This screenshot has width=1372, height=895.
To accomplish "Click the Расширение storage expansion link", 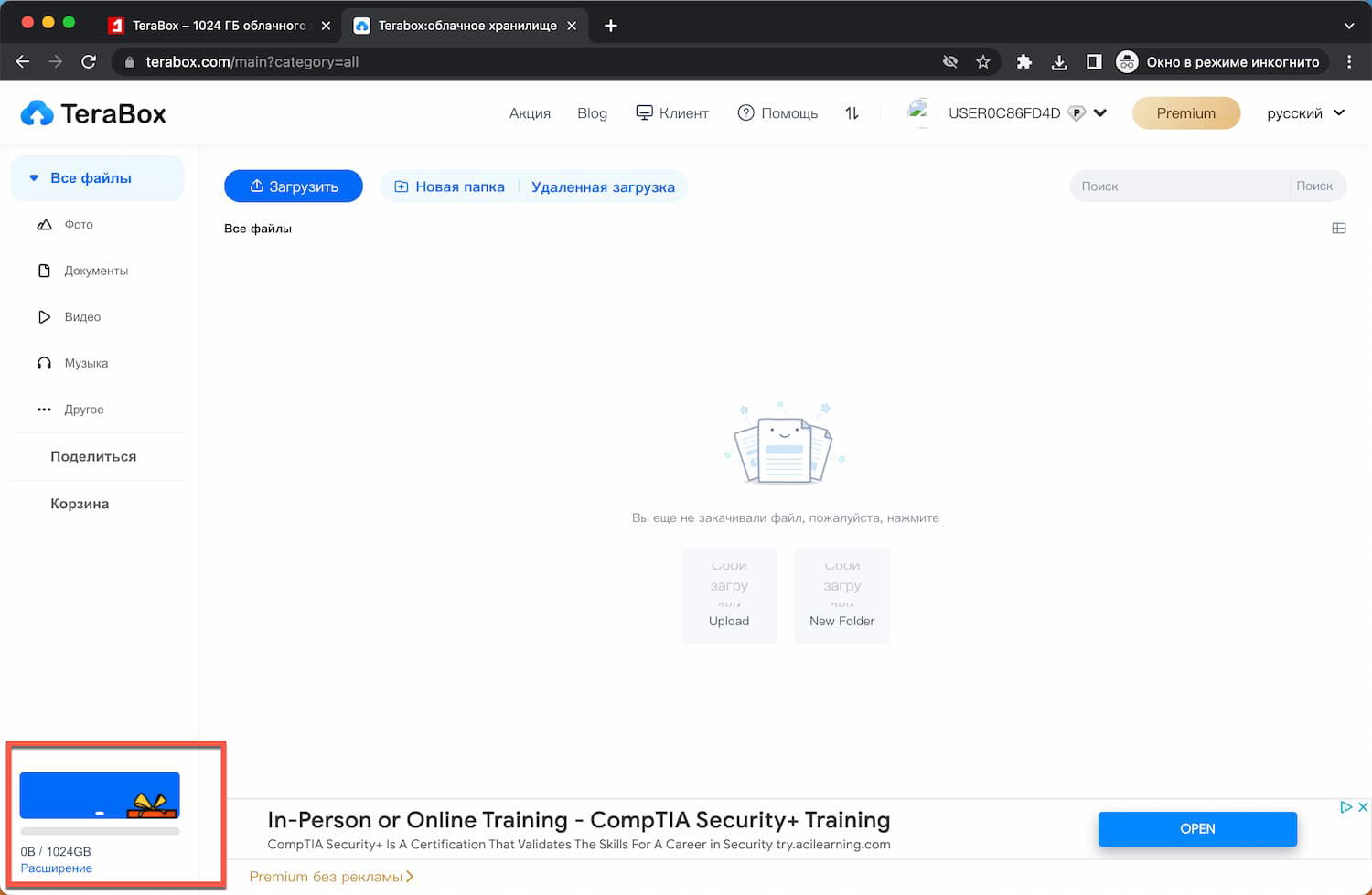I will click(57, 868).
